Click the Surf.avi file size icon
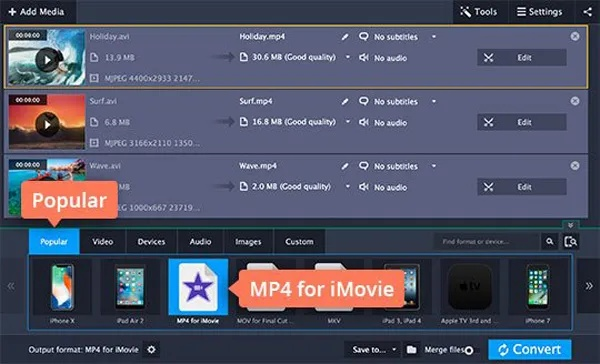 click(x=94, y=122)
